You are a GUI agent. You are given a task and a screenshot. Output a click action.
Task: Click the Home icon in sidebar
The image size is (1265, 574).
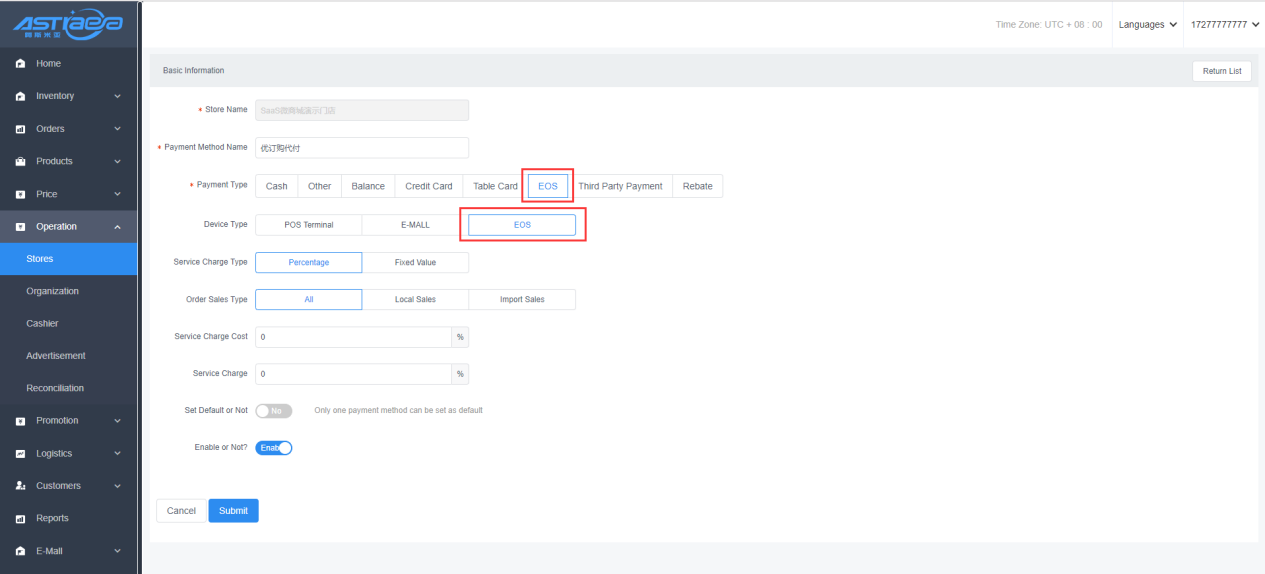19,64
